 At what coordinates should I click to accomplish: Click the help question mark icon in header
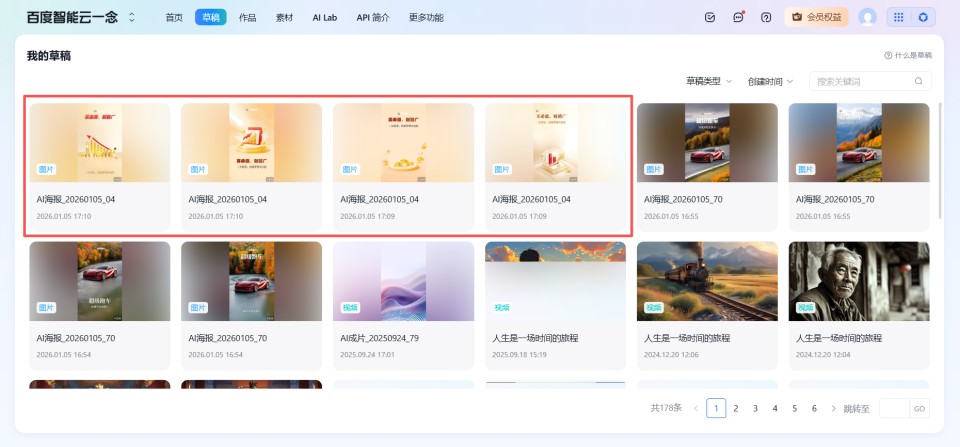pyautogui.click(x=766, y=17)
